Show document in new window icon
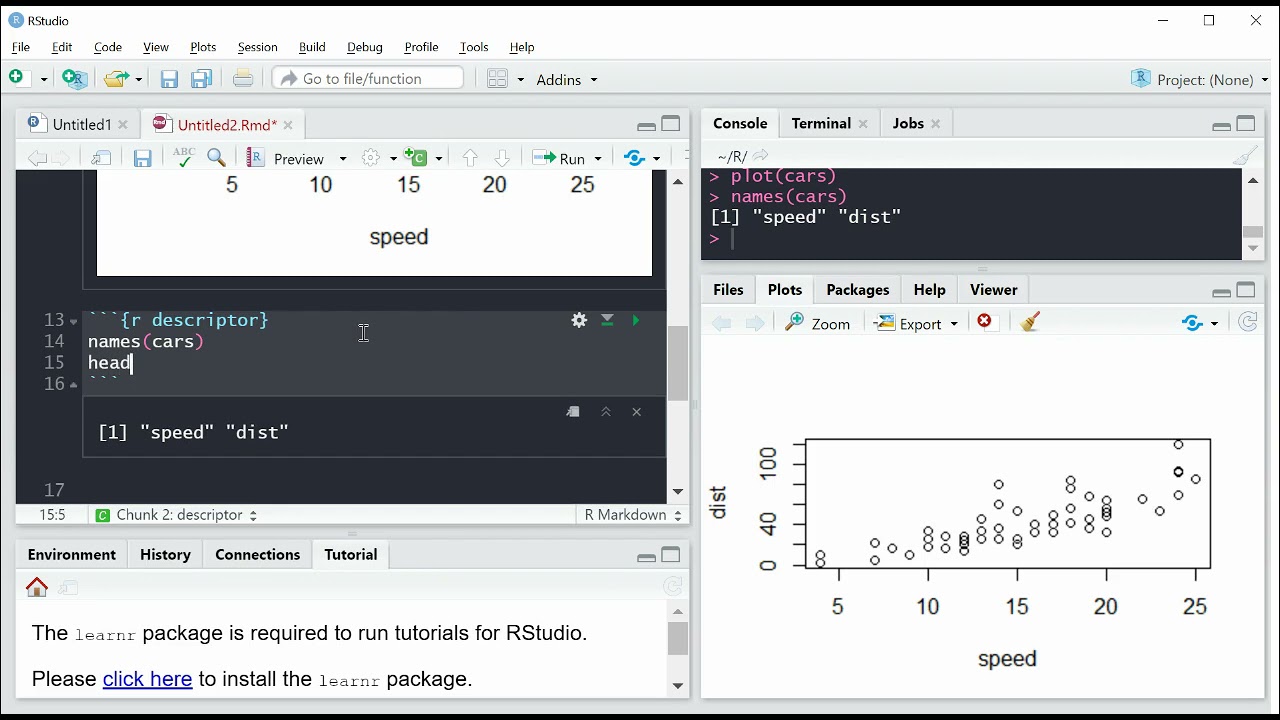The height and width of the screenshot is (720, 1280). point(101,158)
